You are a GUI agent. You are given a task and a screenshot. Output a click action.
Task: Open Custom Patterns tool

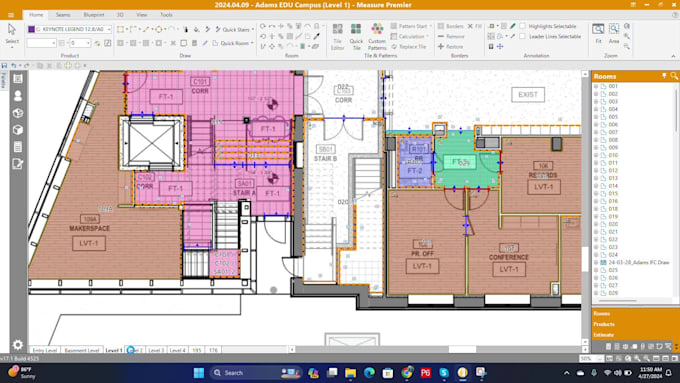[377, 36]
